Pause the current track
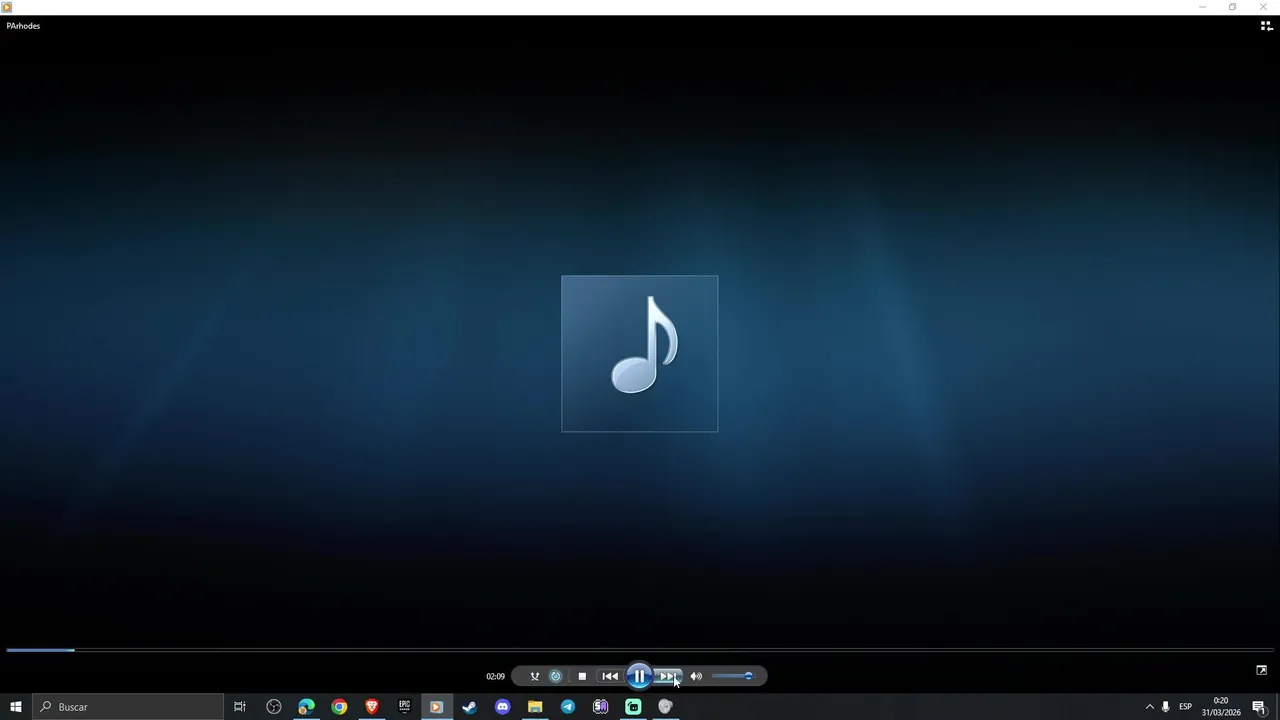This screenshot has height=720, width=1280. [639, 676]
